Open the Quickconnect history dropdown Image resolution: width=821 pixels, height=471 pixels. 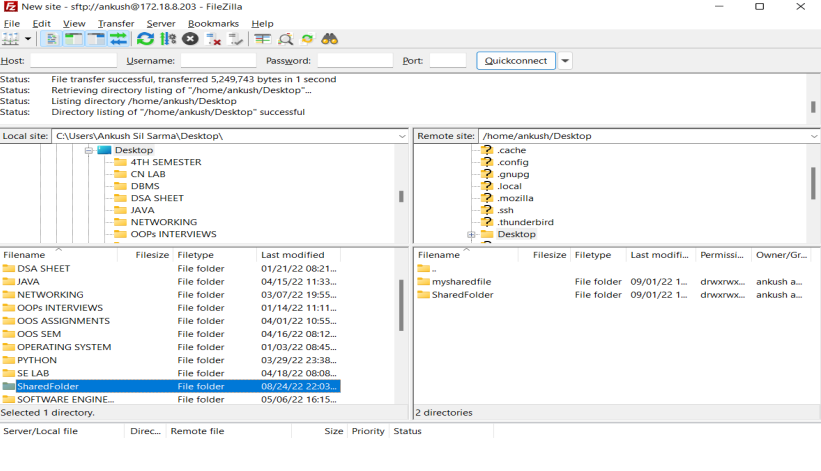tap(565, 61)
